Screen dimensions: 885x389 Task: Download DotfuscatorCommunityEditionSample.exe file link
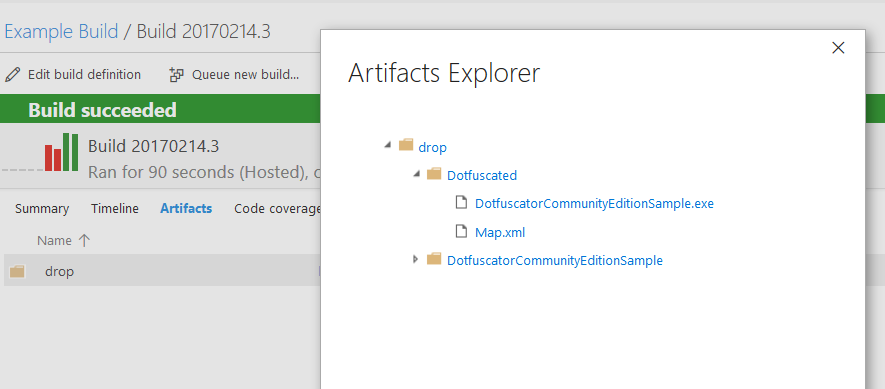tap(594, 204)
